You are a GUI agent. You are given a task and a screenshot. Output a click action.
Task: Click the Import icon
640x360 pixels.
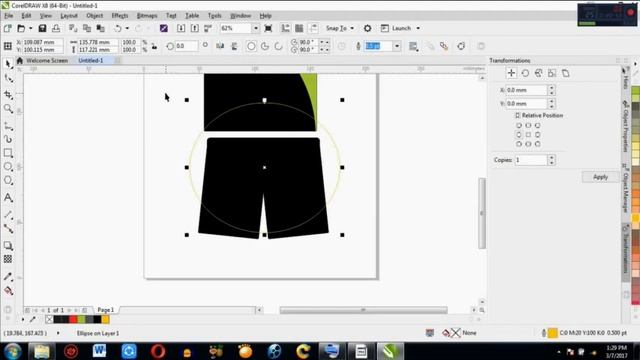pos(181,28)
